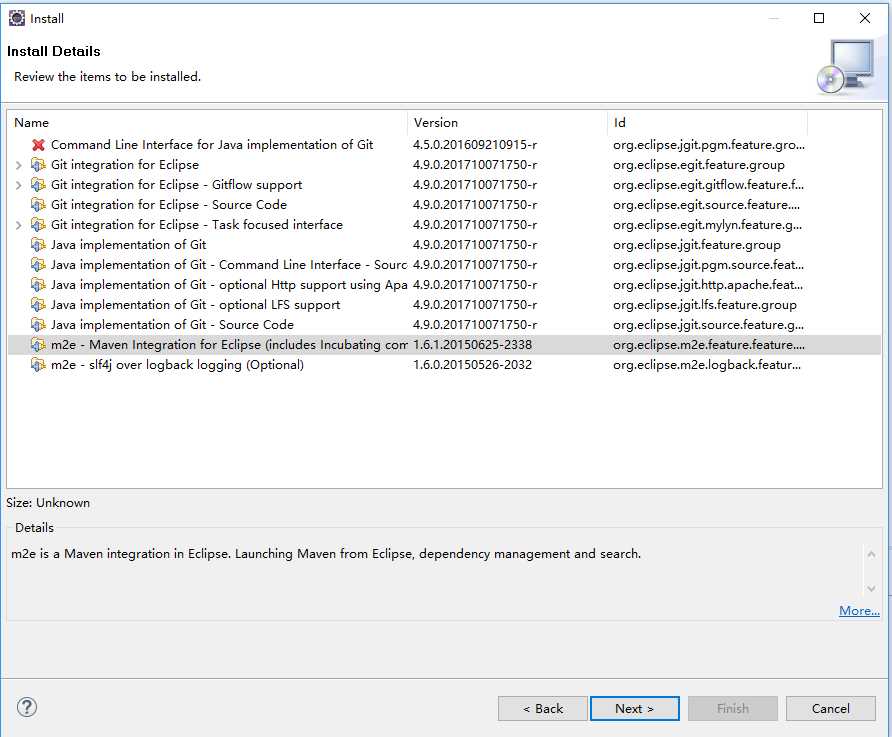This screenshot has width=892, height=737.
Task: Expand the Git integration for Eclipse node
Action: tap(19, 165)
